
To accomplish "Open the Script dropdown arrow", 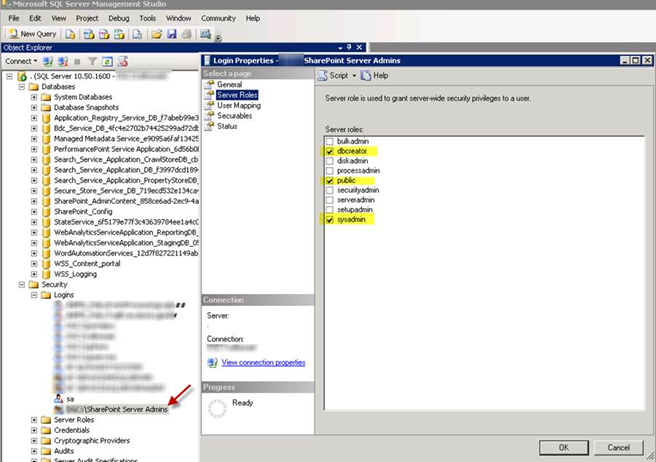I will coord(354,76).
